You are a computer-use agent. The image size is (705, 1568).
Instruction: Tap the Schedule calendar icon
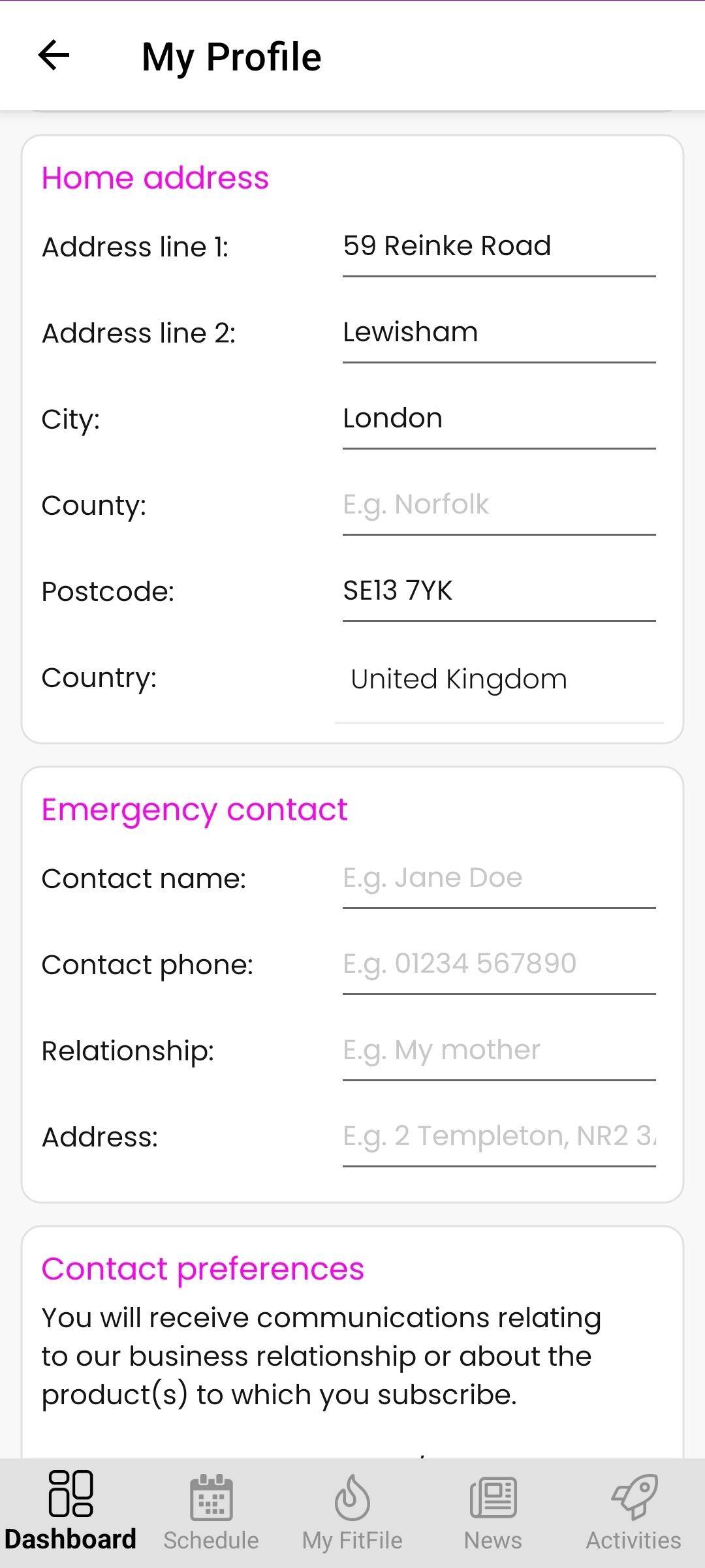tap(211, 1496)
